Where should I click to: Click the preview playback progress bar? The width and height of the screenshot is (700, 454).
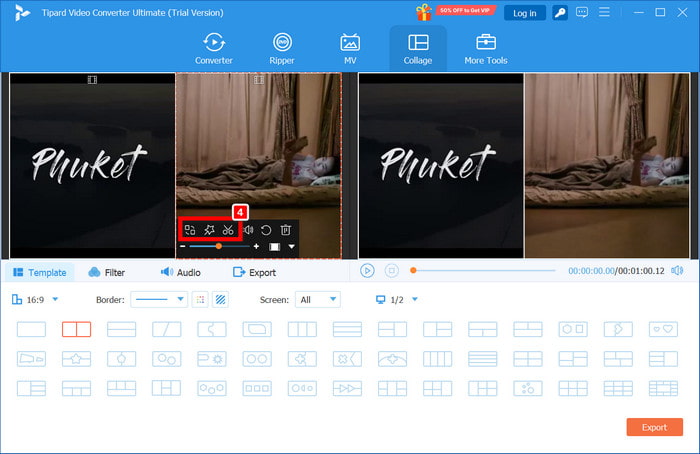pos(484,271)
